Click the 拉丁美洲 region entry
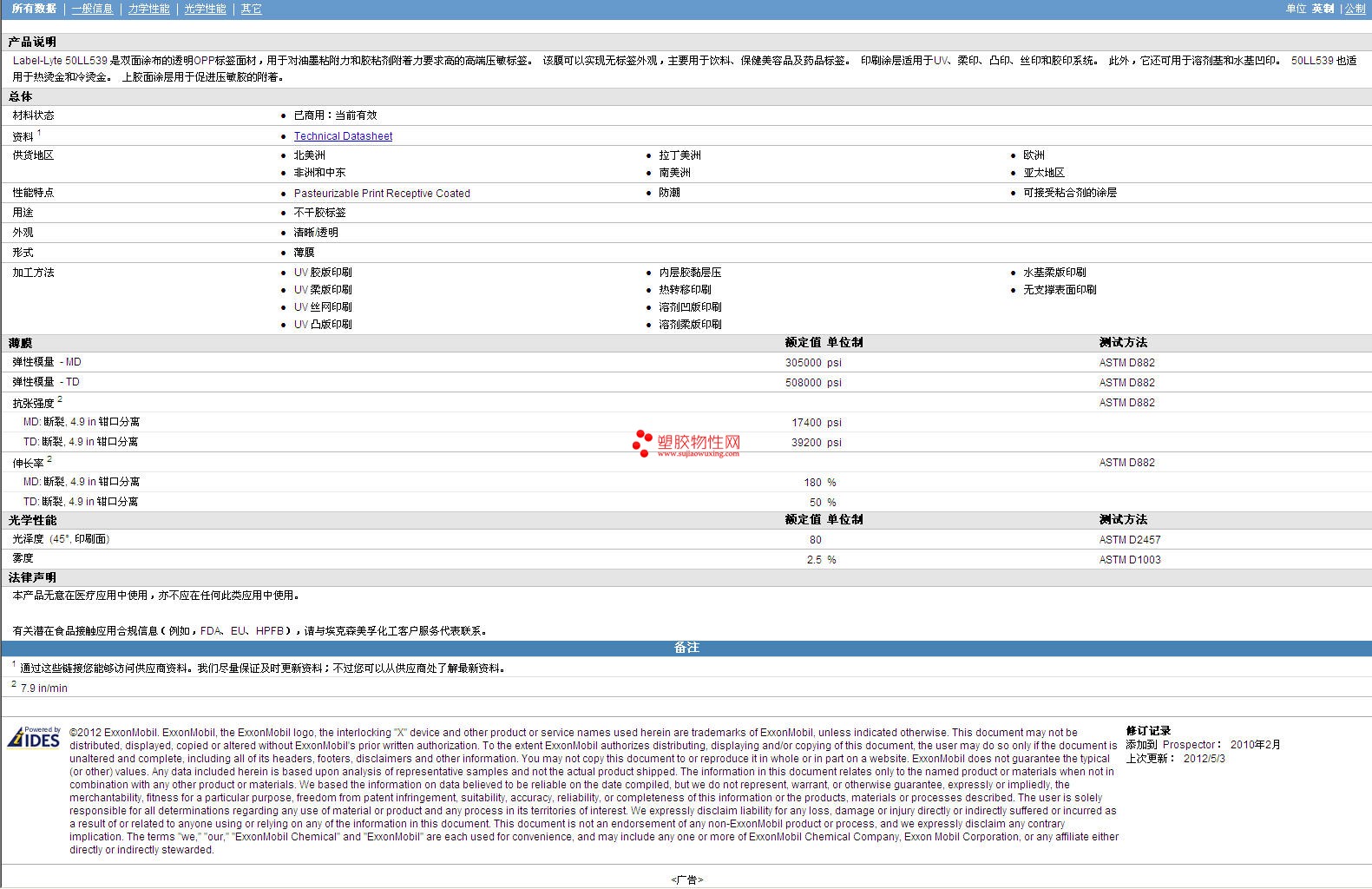 (679, 155)
